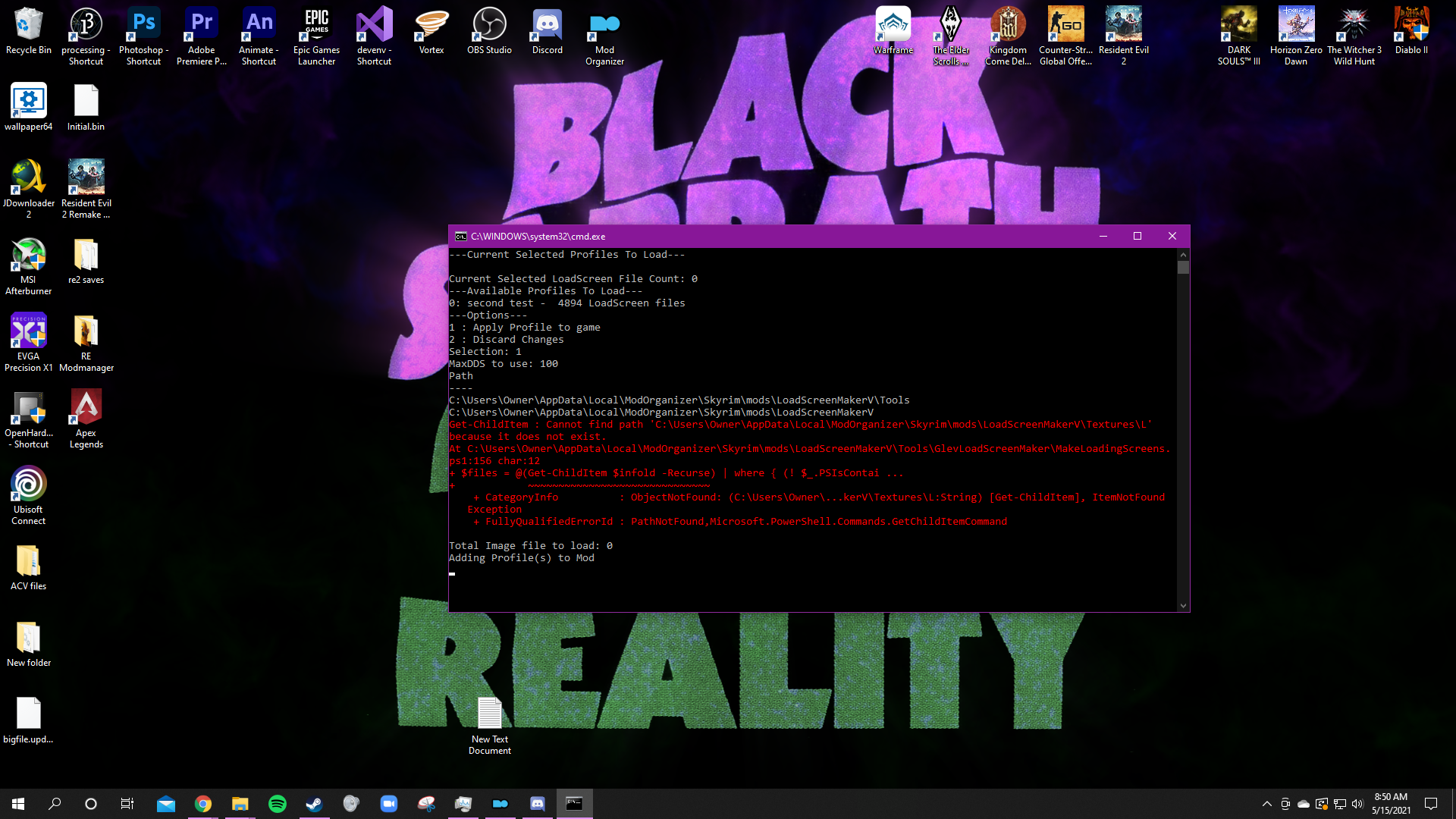Select the Counter-Strike Global Offensive icon
The height and width of the screenshot is (819, 1456).
coord(1066,36)
